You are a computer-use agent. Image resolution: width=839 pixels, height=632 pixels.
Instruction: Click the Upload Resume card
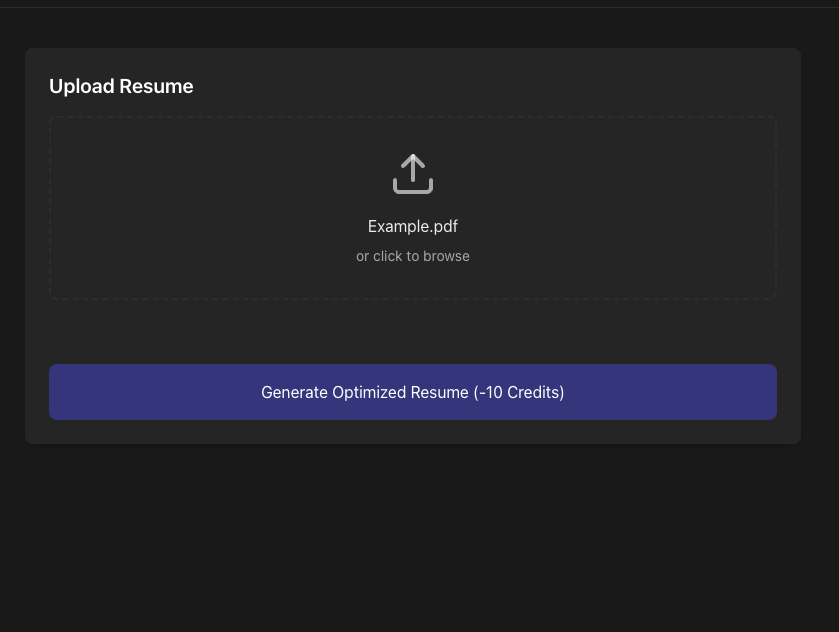coord(413,330)
